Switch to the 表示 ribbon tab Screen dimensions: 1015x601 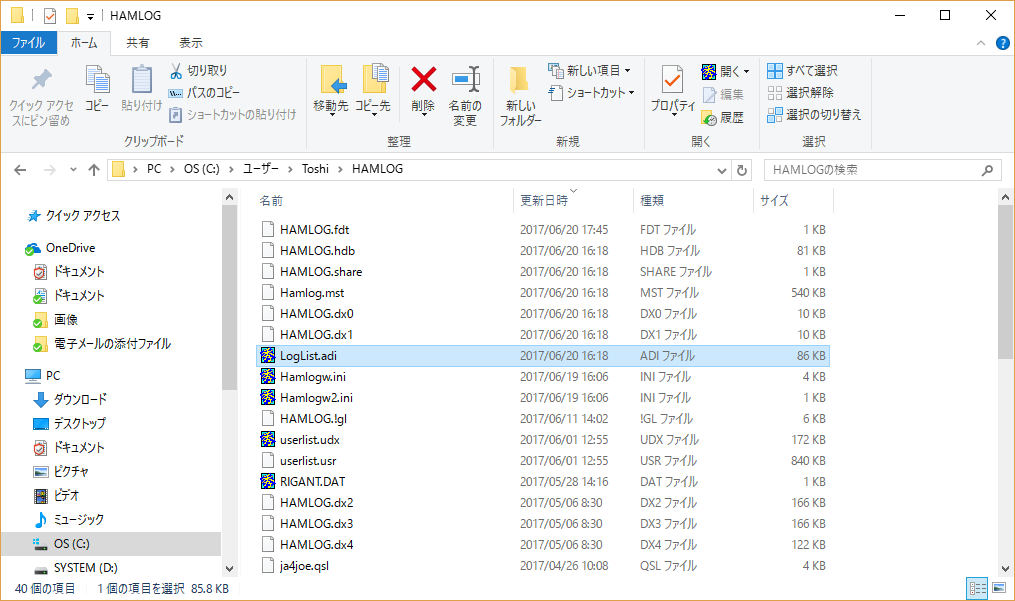point(190,43)
